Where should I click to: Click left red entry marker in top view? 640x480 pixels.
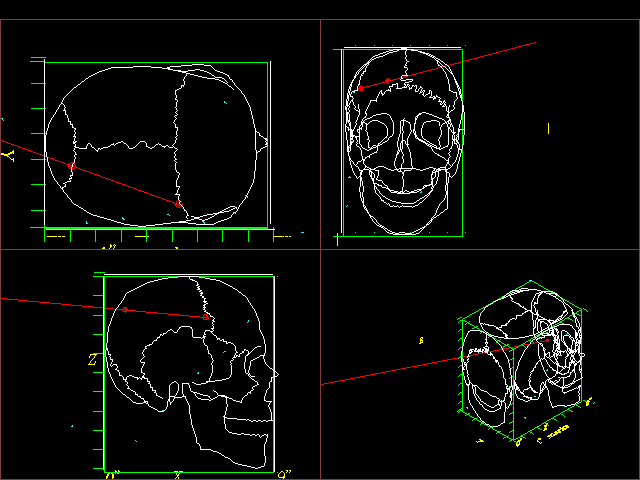[71, 165]
